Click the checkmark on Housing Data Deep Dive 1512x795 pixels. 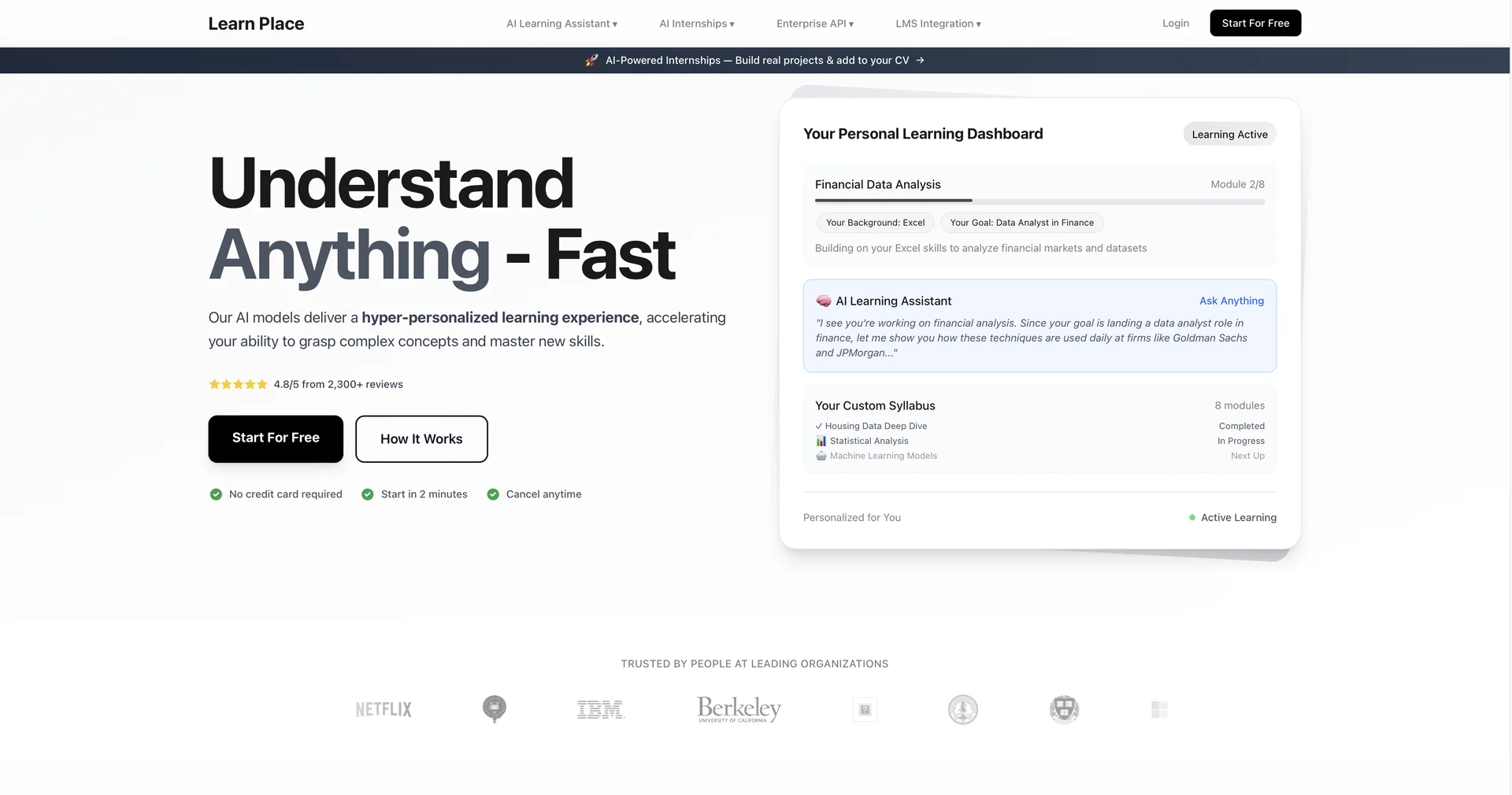click(819, 426)
